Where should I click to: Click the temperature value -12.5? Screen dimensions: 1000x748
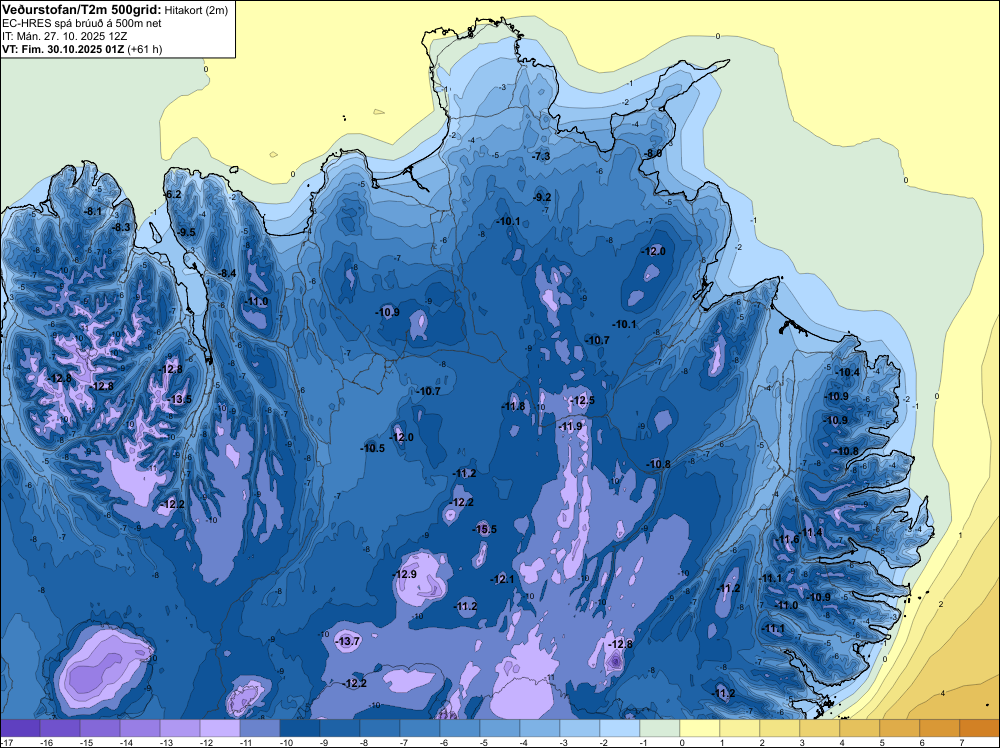pos(582,400)
